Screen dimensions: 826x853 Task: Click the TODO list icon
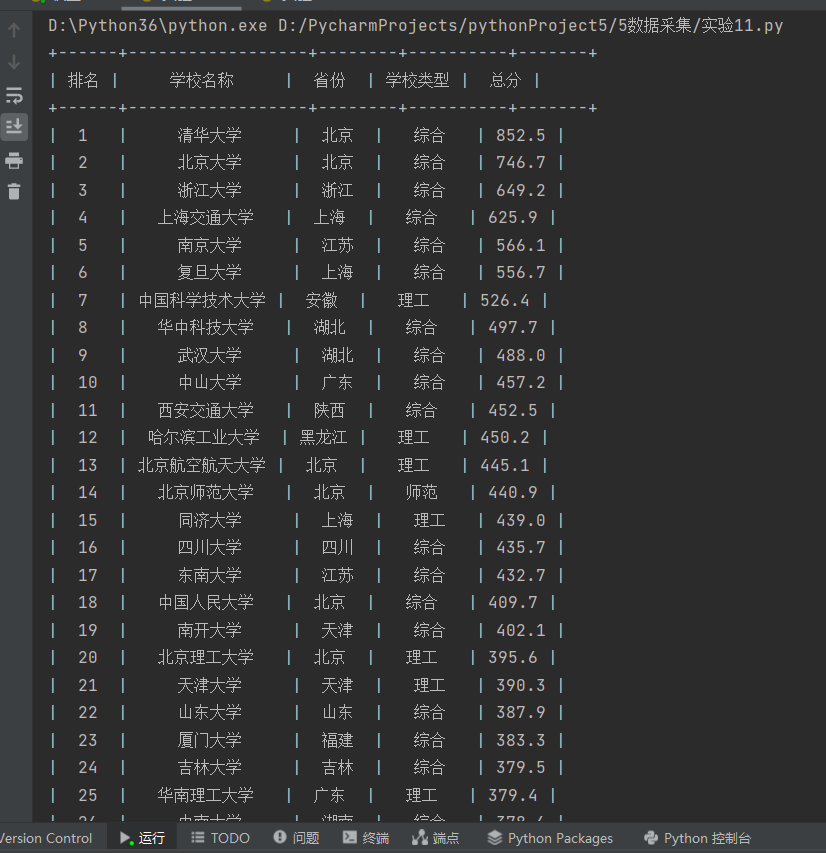[198, 837]
